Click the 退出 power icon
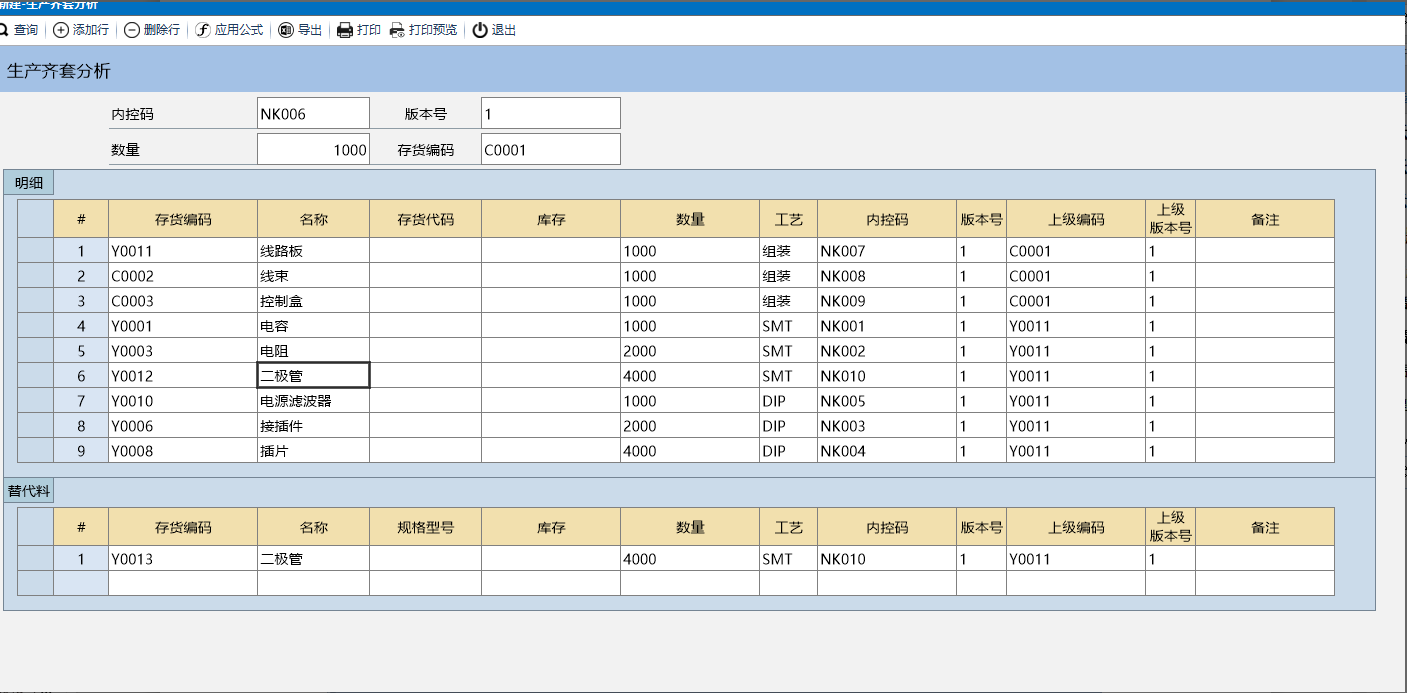The height and width of the screenshot is (693, 1407). pyautogui.click(x=480, y=30)
